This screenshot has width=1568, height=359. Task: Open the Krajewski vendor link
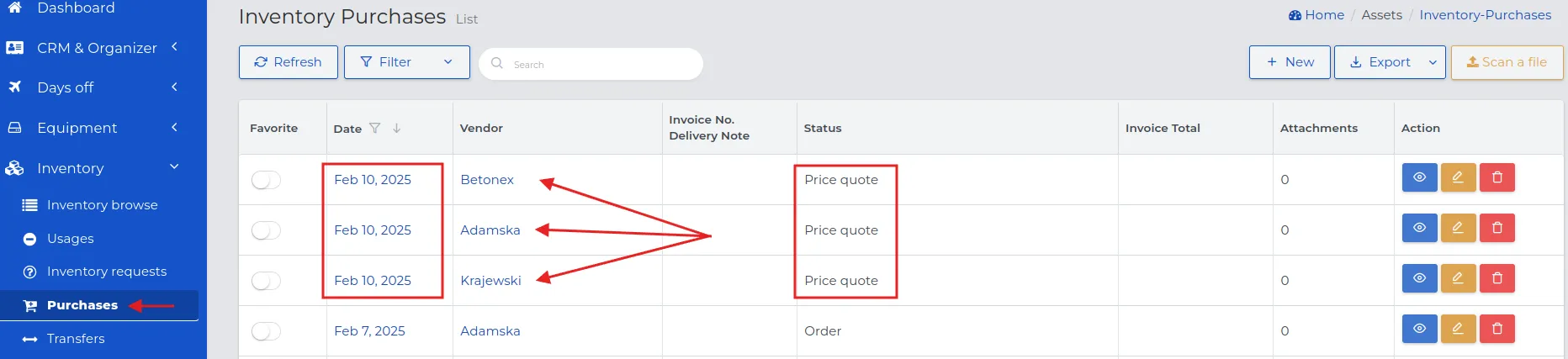[x=490, y=281]
